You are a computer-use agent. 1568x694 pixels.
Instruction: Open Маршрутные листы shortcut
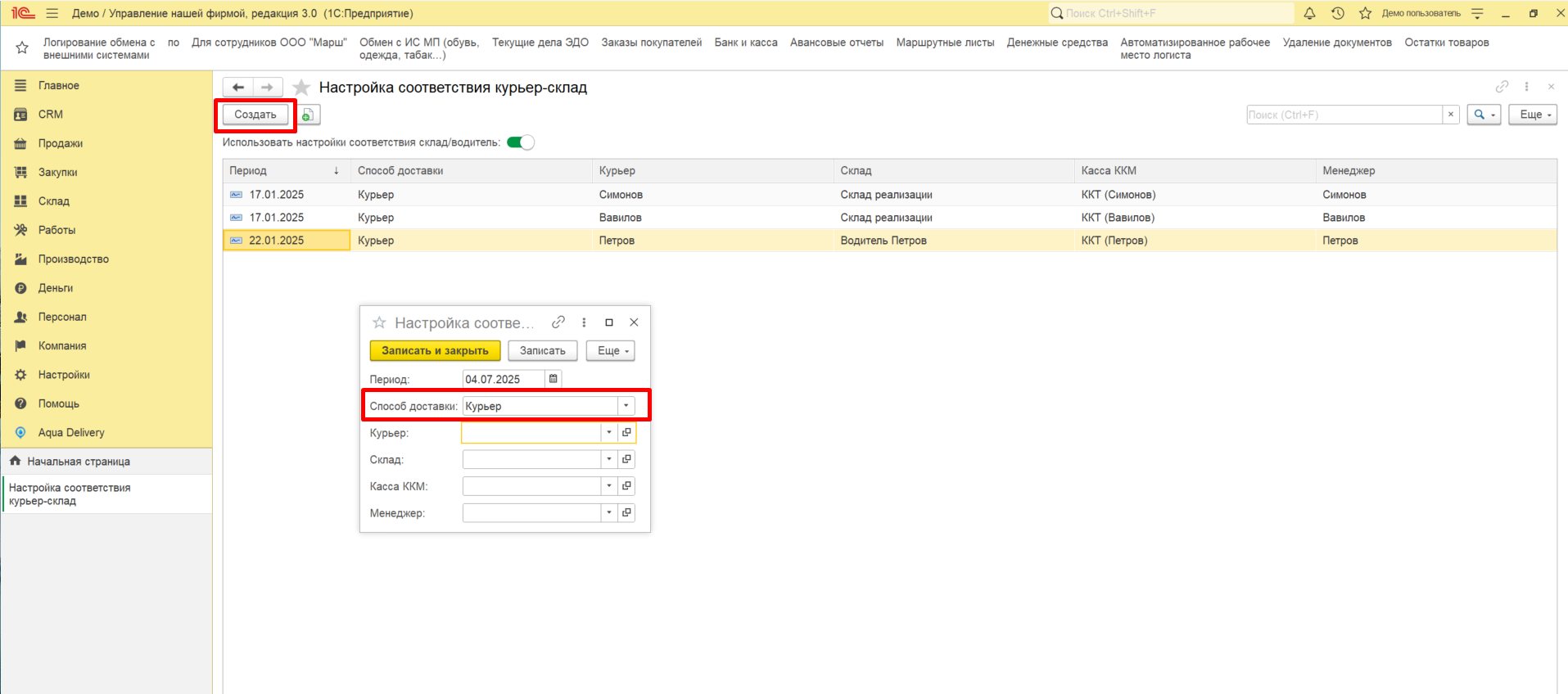tap(946, 43)
